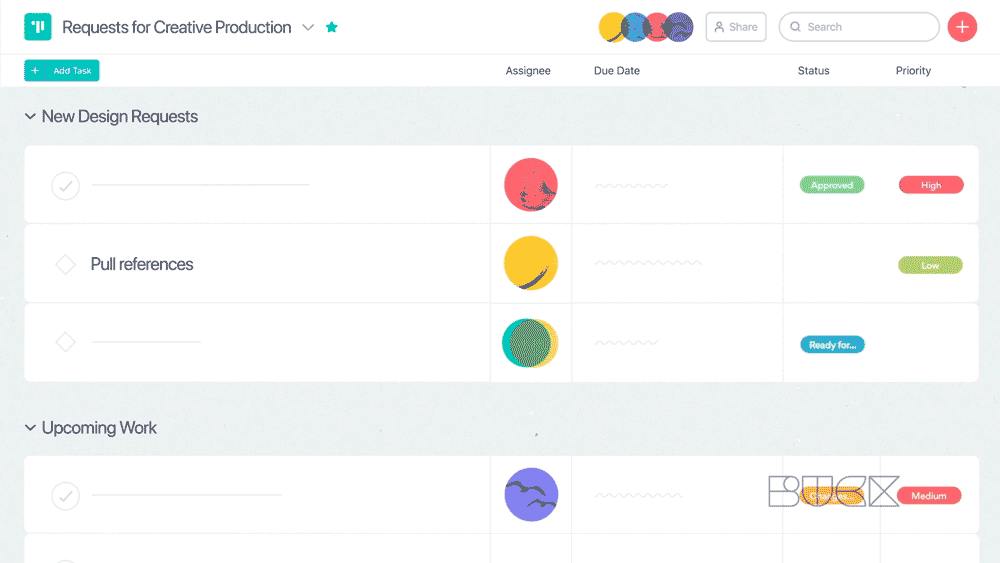1000x563 pixels.
Task: Click the Upcoming Work section title
Action: click(x=99, y=427)
